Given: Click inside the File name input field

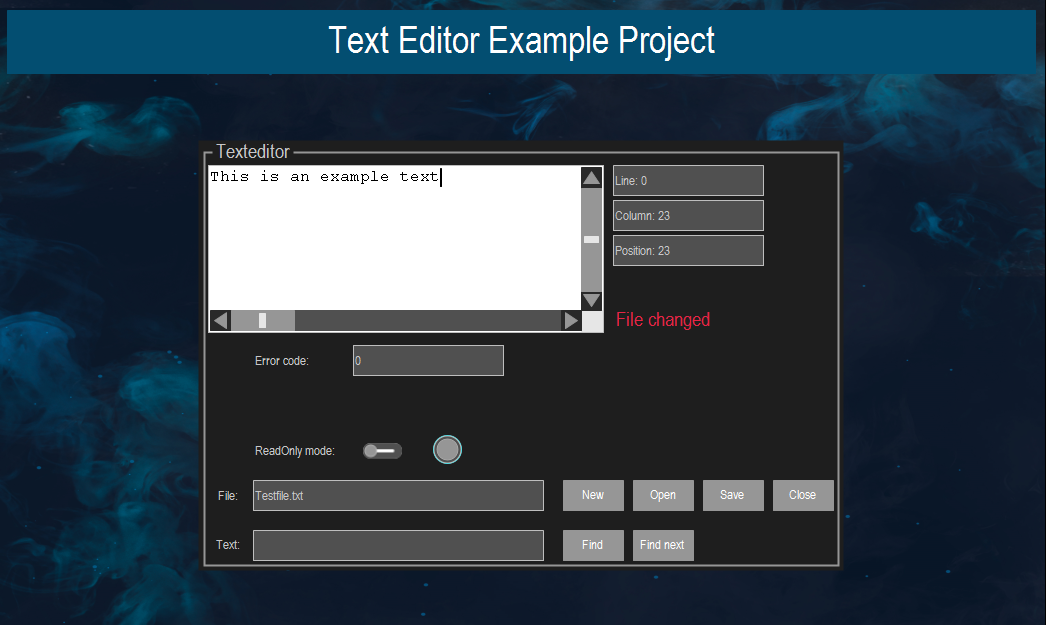Looking at the screenshot, I should click(398, 495).
